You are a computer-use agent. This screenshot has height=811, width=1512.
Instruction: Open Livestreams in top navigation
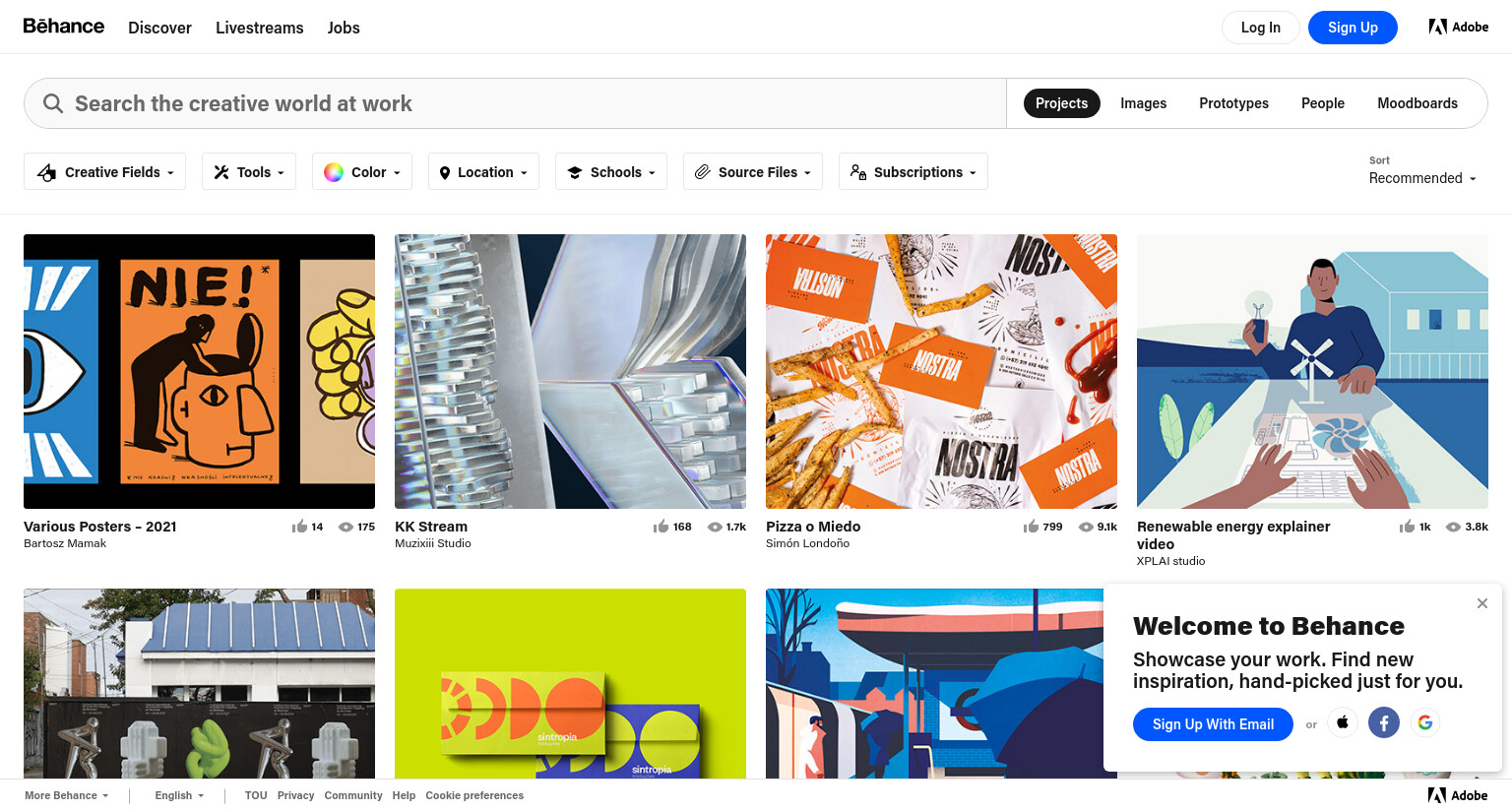[x=260, y=28]
